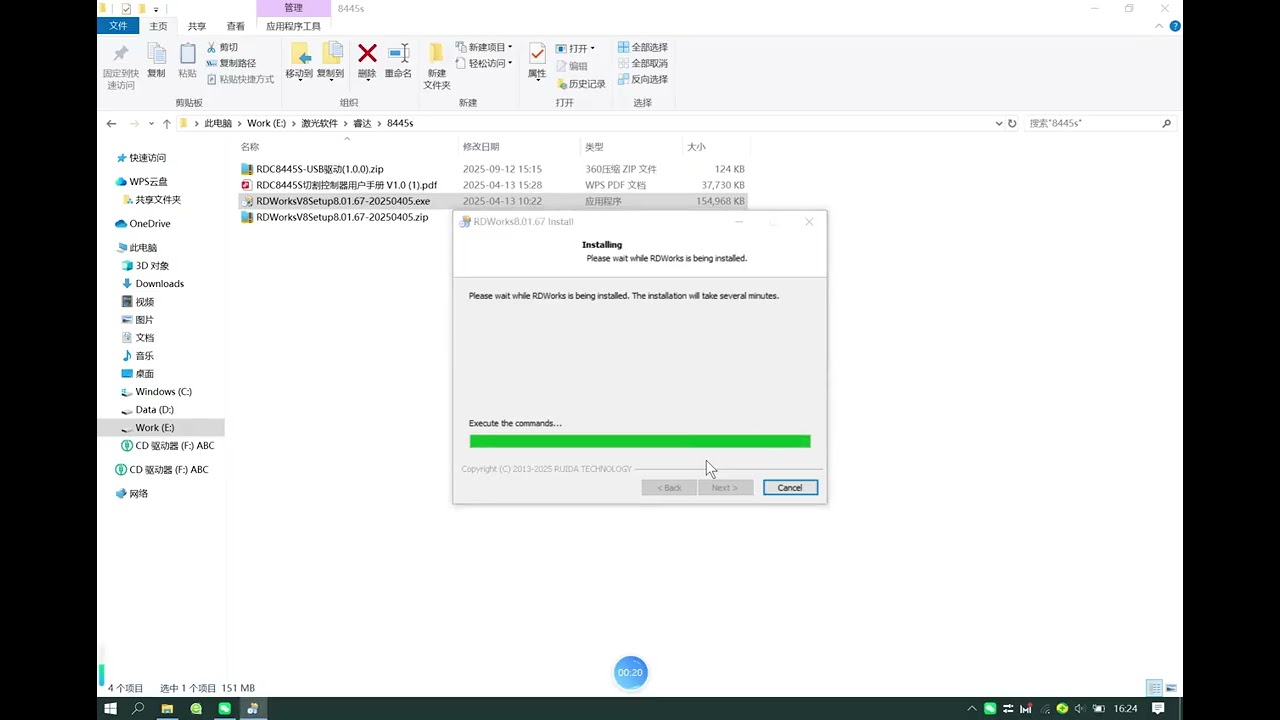This screenshot has width=1280, height=720.
Task: Click Select all (全部选择)
Action: coord(642,47)
